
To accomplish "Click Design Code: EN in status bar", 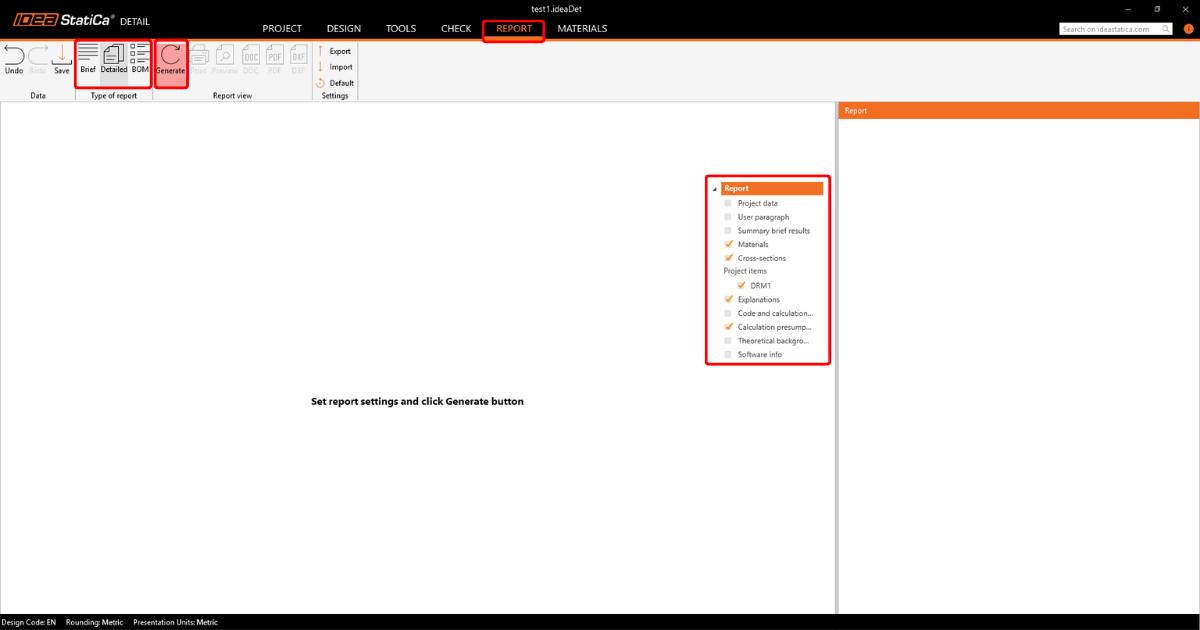I will click(29, 622).
